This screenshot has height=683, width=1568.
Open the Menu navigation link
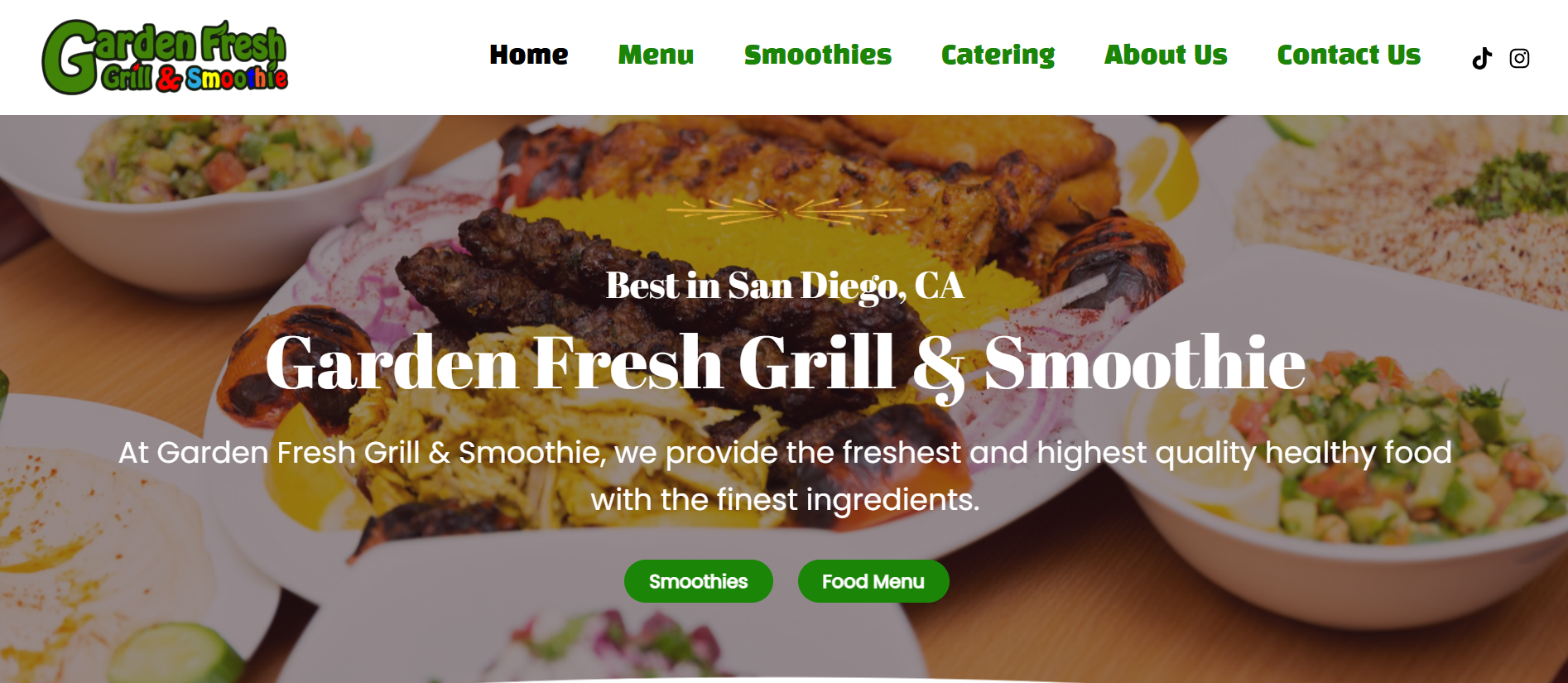(x=656, y=55)
